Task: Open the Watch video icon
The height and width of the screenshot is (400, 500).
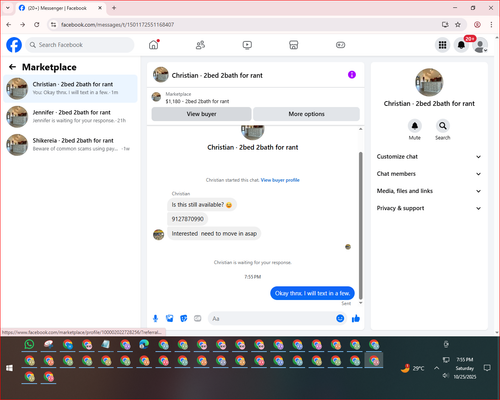Action: coord(247,45)
